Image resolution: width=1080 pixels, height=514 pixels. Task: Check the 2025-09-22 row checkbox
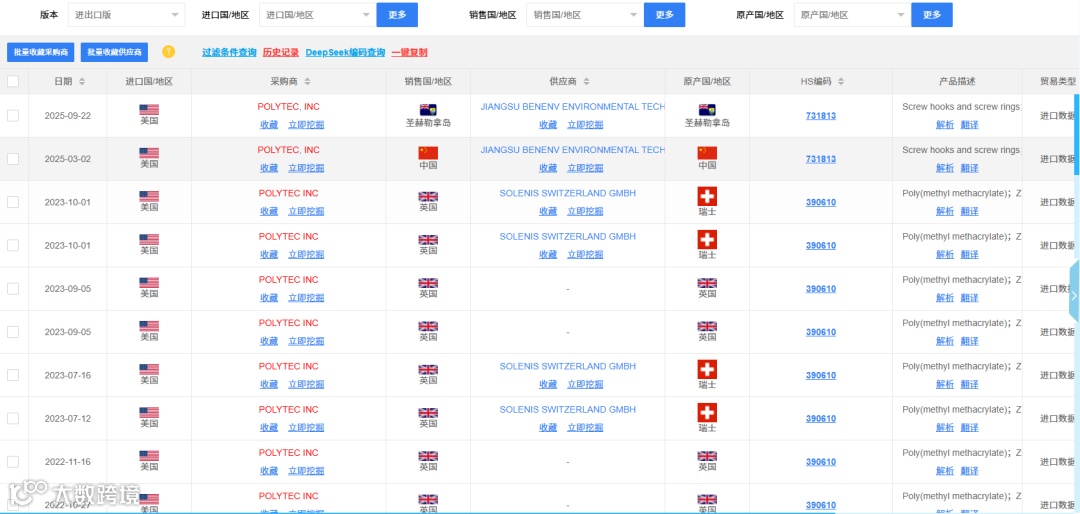click(13, 116)
